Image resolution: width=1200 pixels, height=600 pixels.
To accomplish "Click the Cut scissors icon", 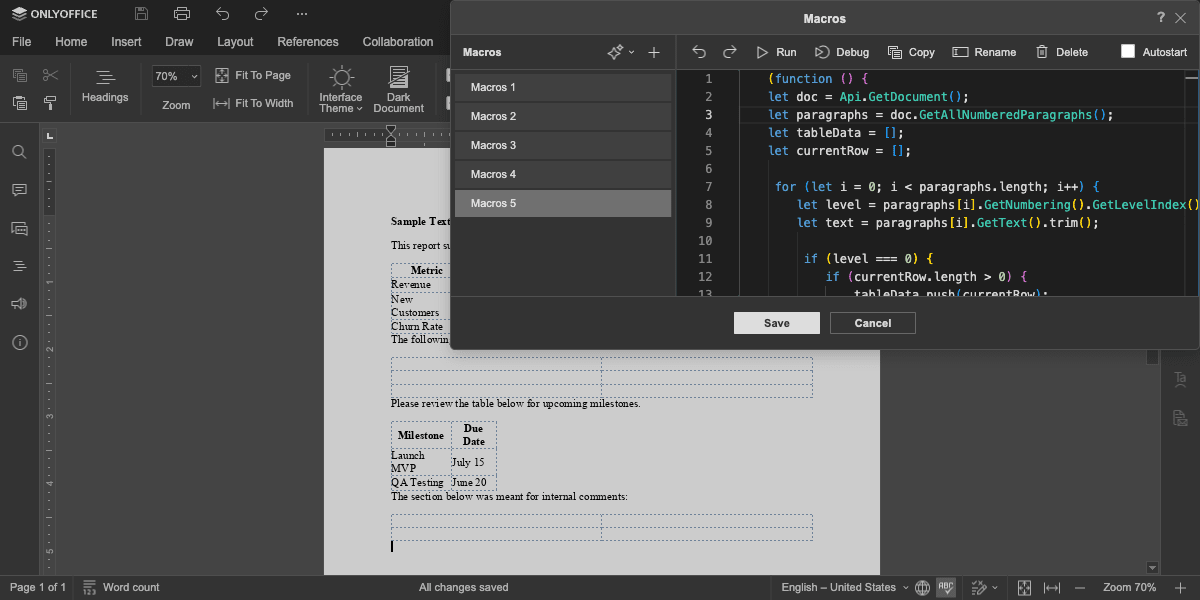I will click(x=50, y=76).
